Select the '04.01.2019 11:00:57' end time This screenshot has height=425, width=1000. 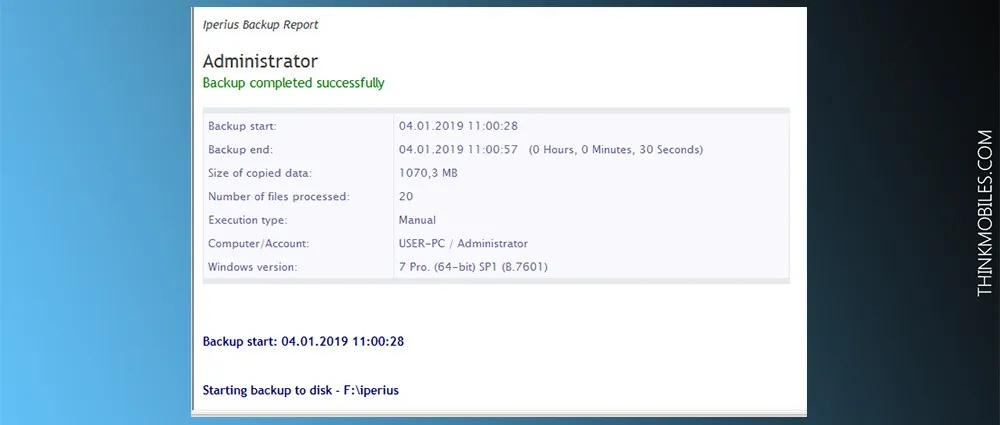(x=459, y=150)
